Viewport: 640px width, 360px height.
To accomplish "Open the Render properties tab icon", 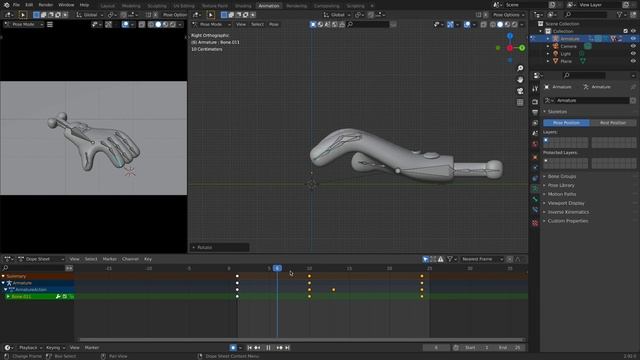I will (535, 102).
